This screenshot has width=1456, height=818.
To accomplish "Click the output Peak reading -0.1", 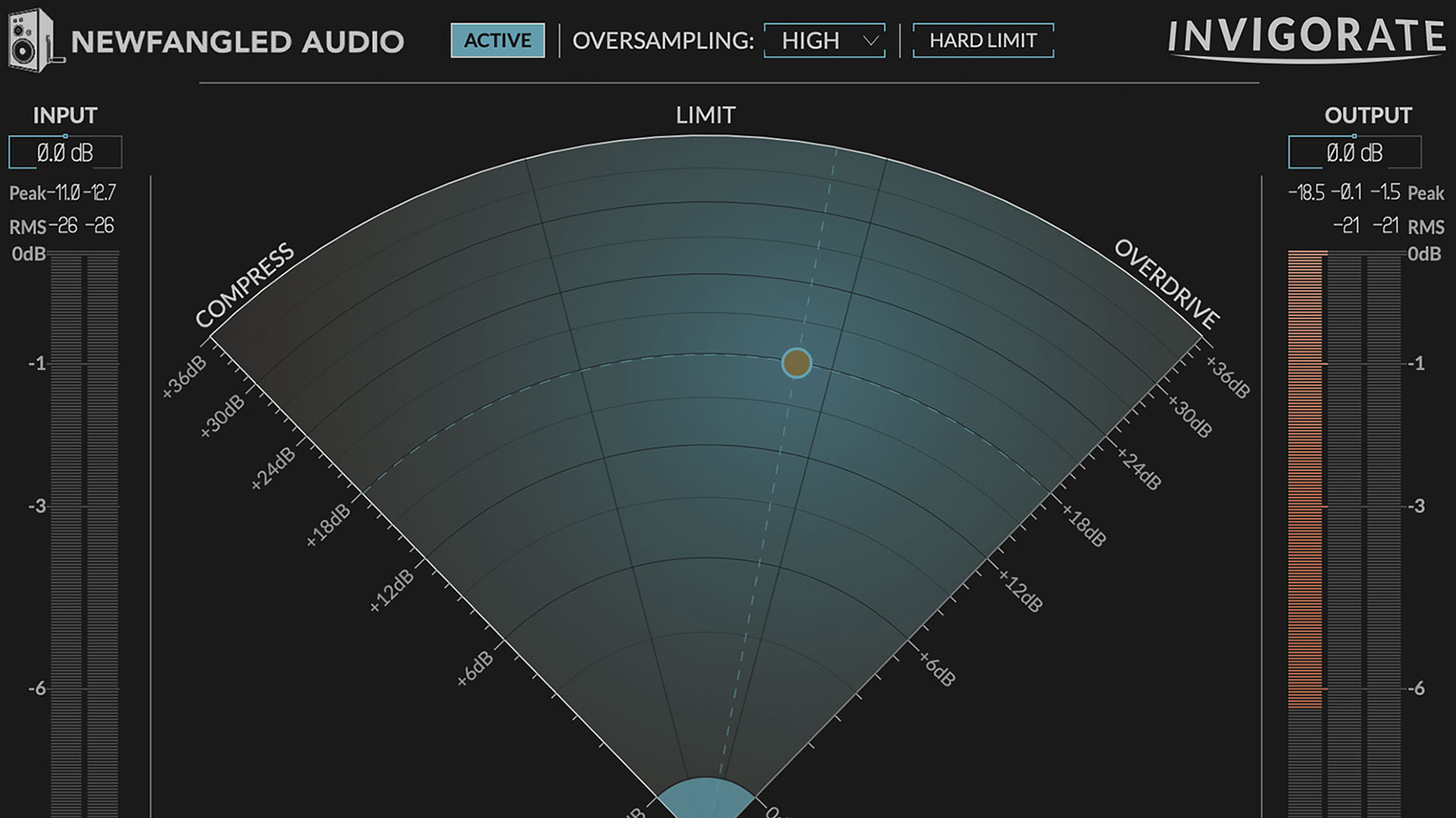I will pyautogui.click(x=1347, y=193).
